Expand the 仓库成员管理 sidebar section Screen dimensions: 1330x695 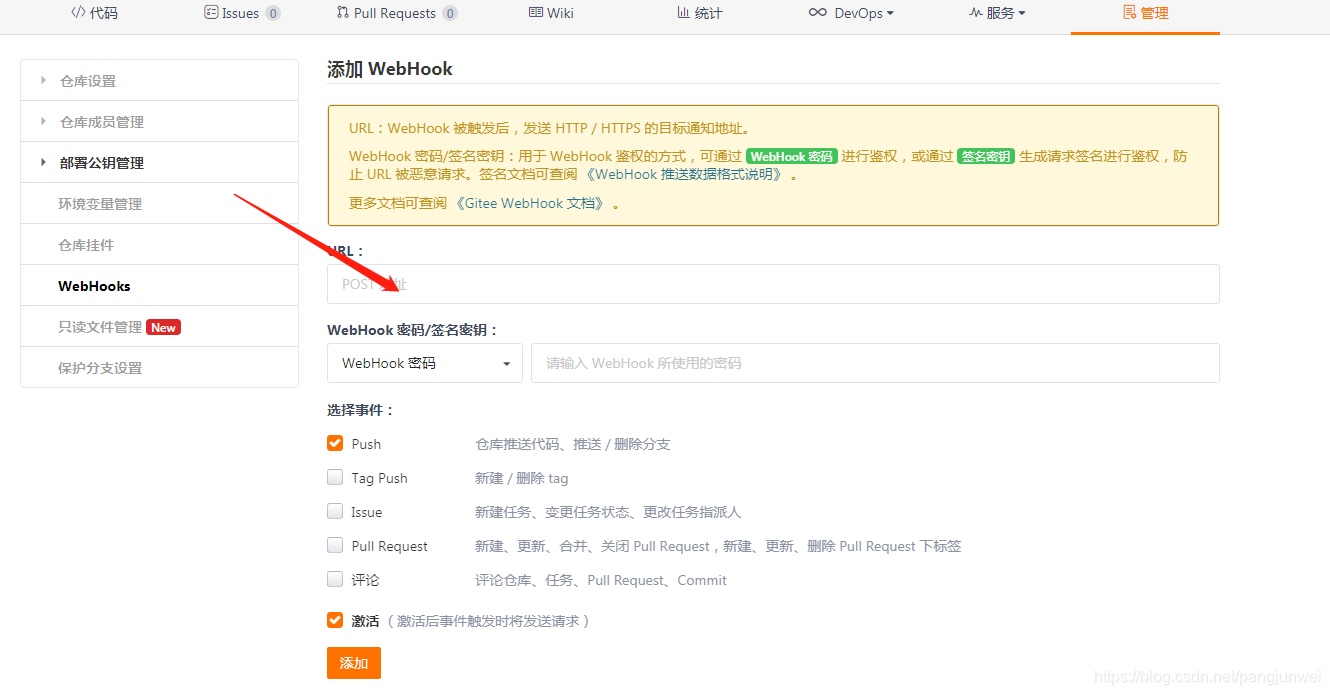[160, 121]
